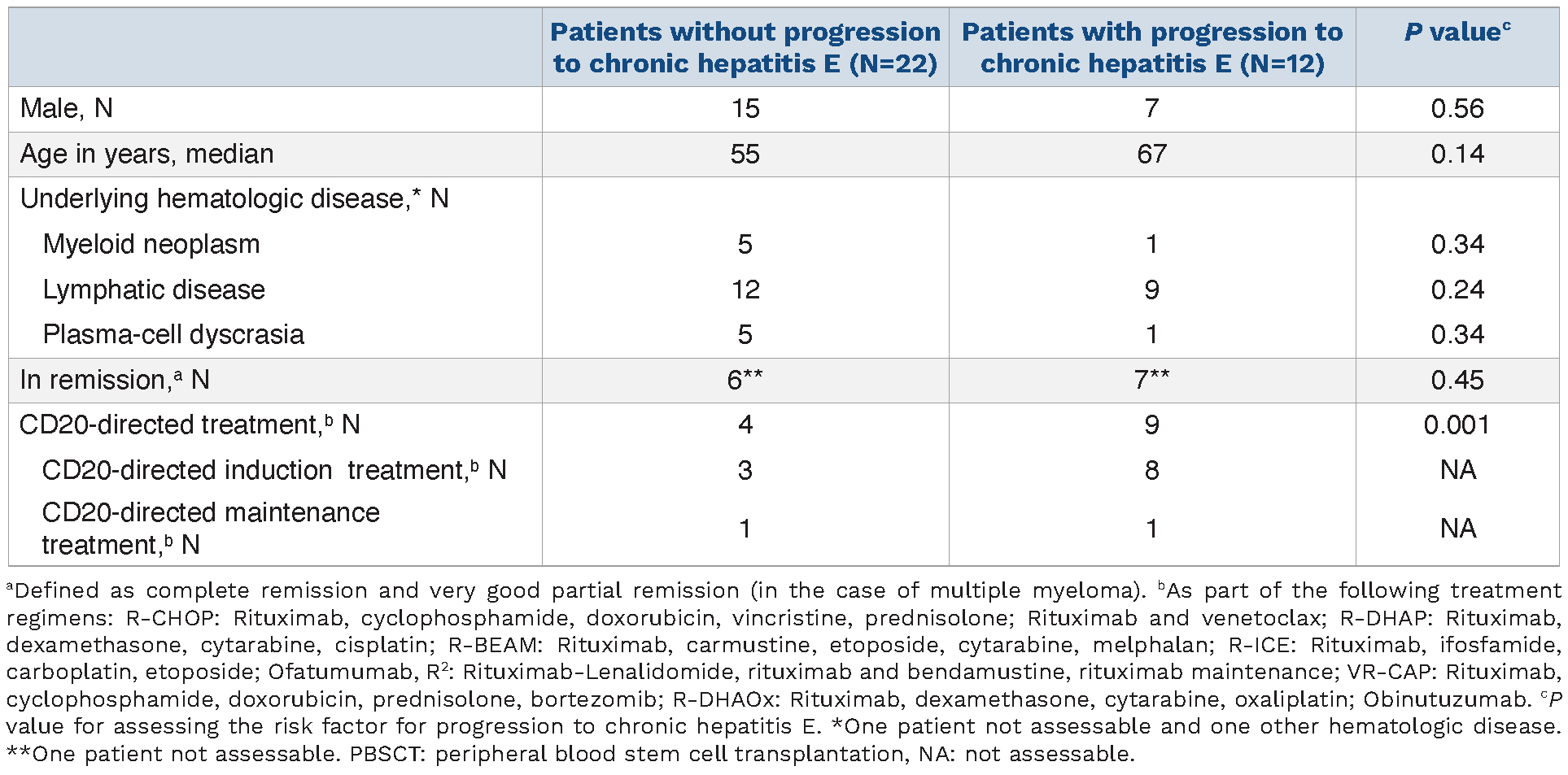
Task: Click the "Myeloid neoplasm" row label
Action: pyautogui.click(x=151, y=244)
